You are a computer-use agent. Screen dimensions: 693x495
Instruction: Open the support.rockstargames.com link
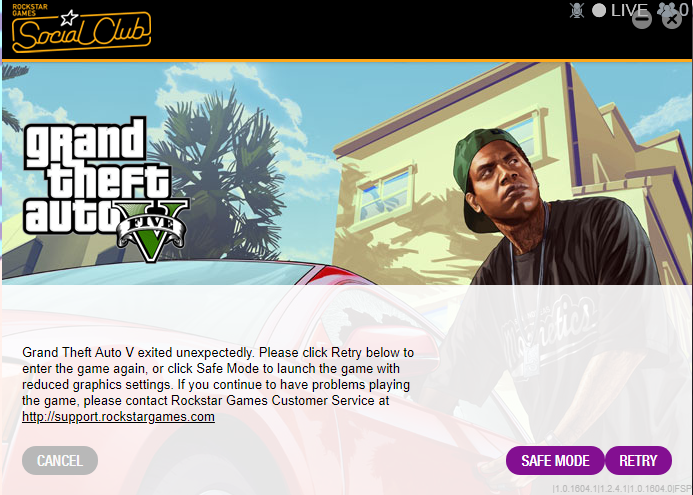coord(118,417)
